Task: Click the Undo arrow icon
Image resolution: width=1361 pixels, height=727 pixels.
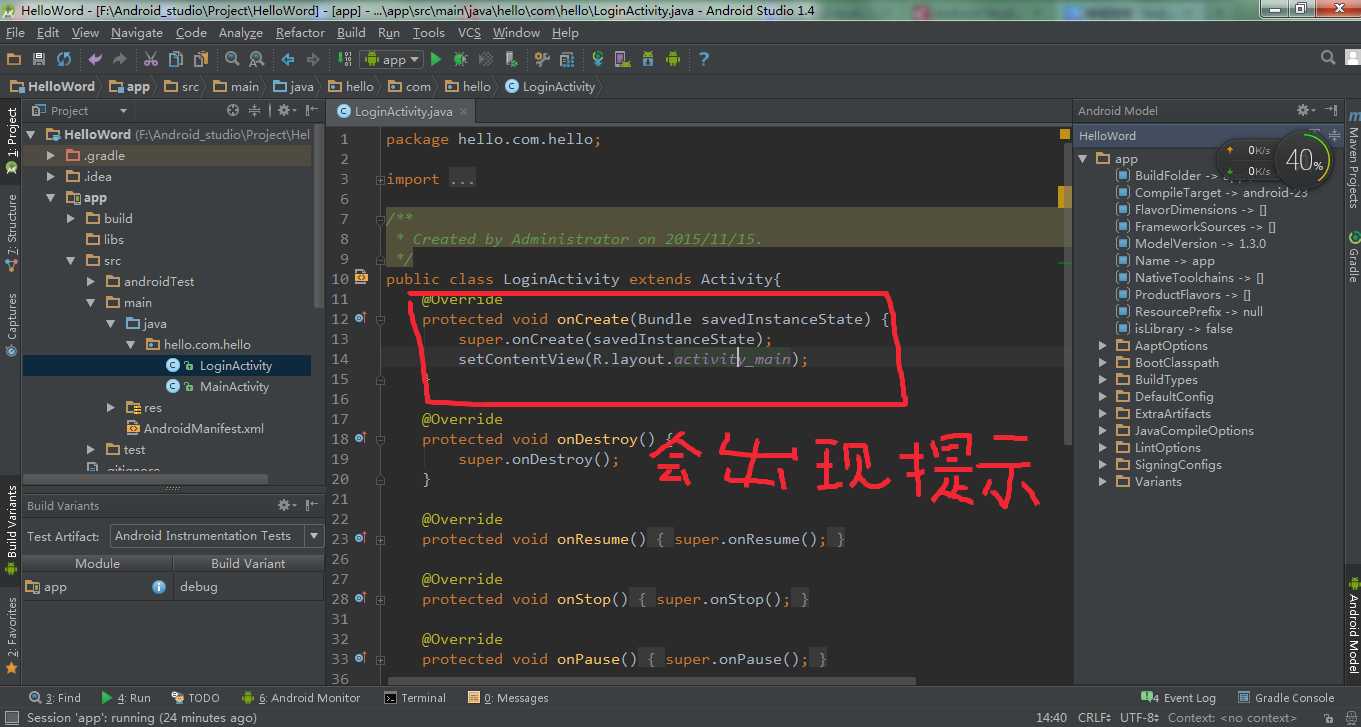Action: point(96,59)
